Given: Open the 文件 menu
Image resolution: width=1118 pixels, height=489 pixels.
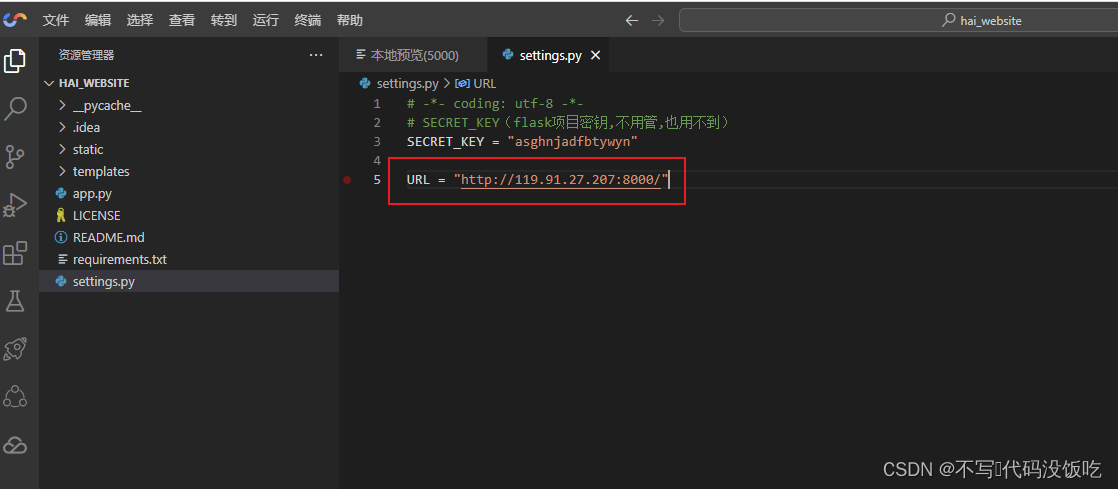Looking at the screenshot, I should point(56,21).
